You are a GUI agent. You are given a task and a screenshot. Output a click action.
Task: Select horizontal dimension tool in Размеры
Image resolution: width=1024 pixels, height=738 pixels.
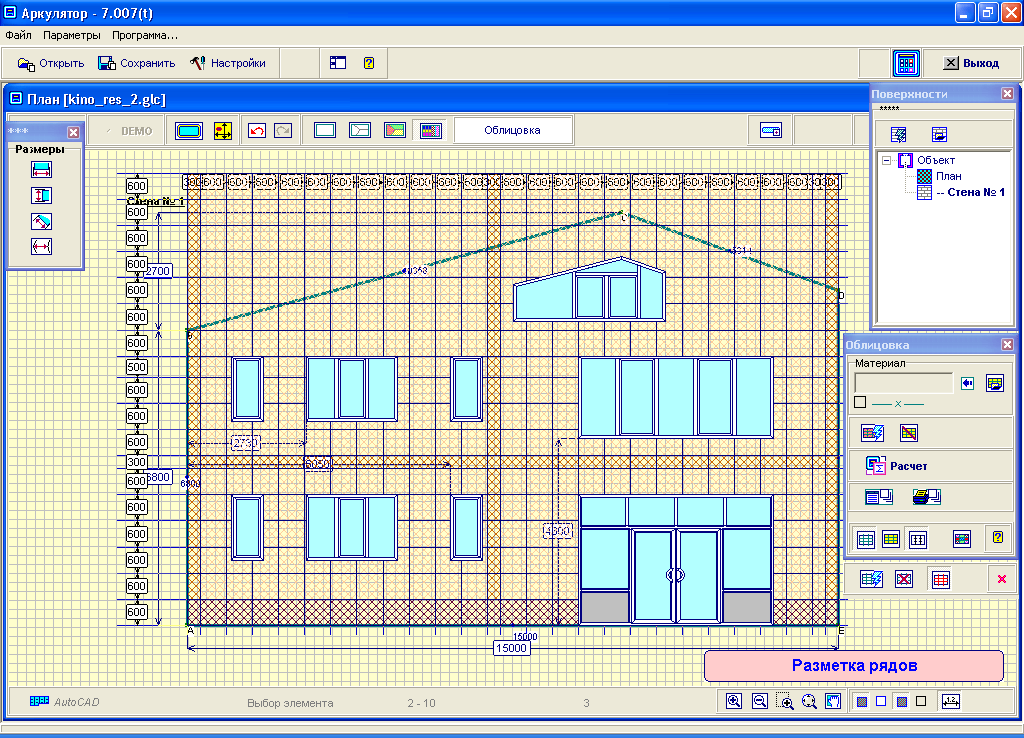point(41,170)
